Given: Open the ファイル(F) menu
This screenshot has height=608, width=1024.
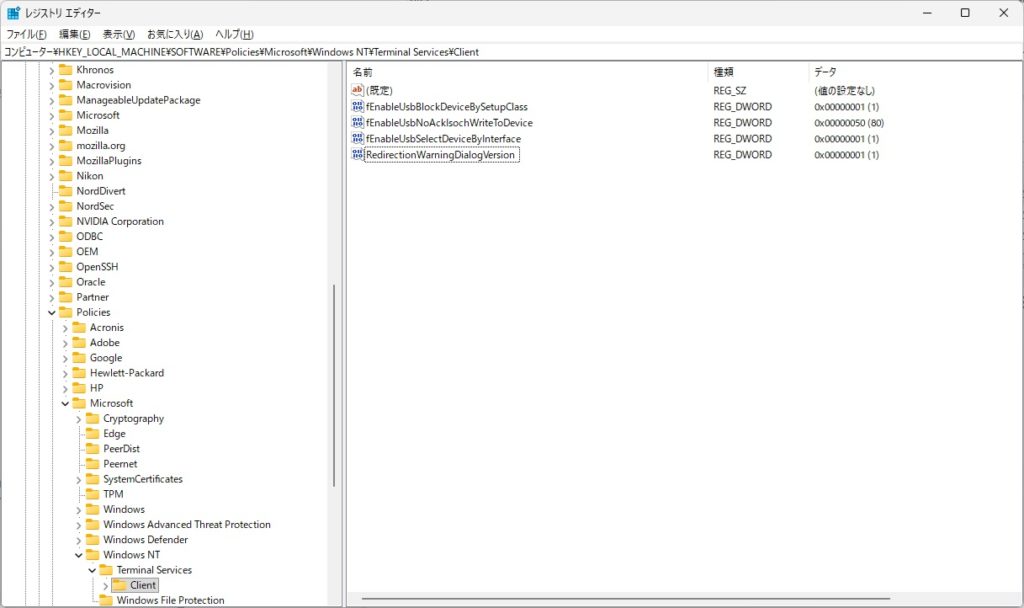Looking at the screenshot, I should point(28,34).
